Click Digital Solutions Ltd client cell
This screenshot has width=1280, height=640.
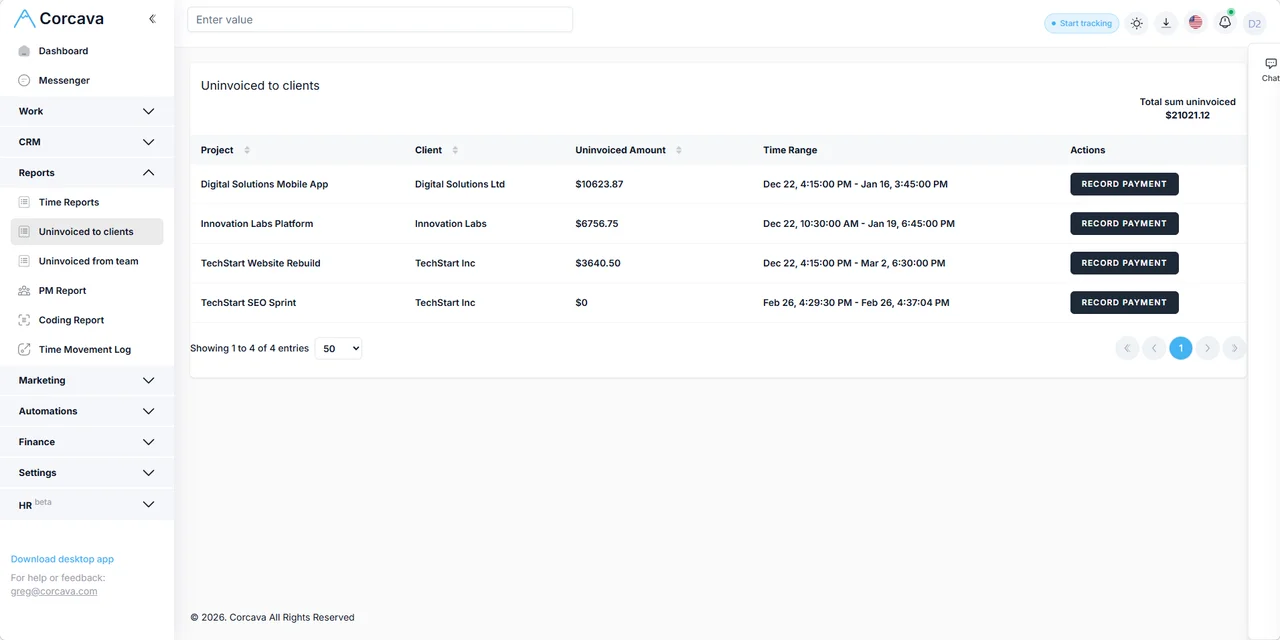point(460,184)
